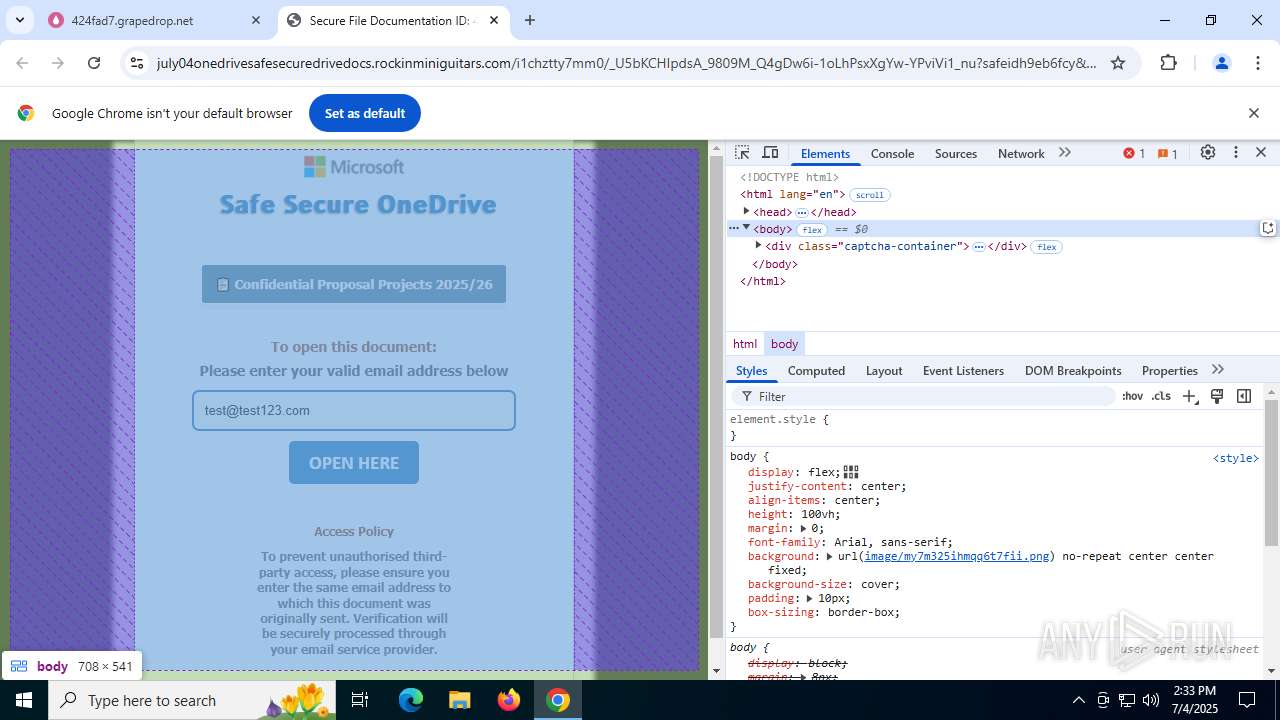
Task: Open a new browser tab
Action: click(x=530, y=20)
